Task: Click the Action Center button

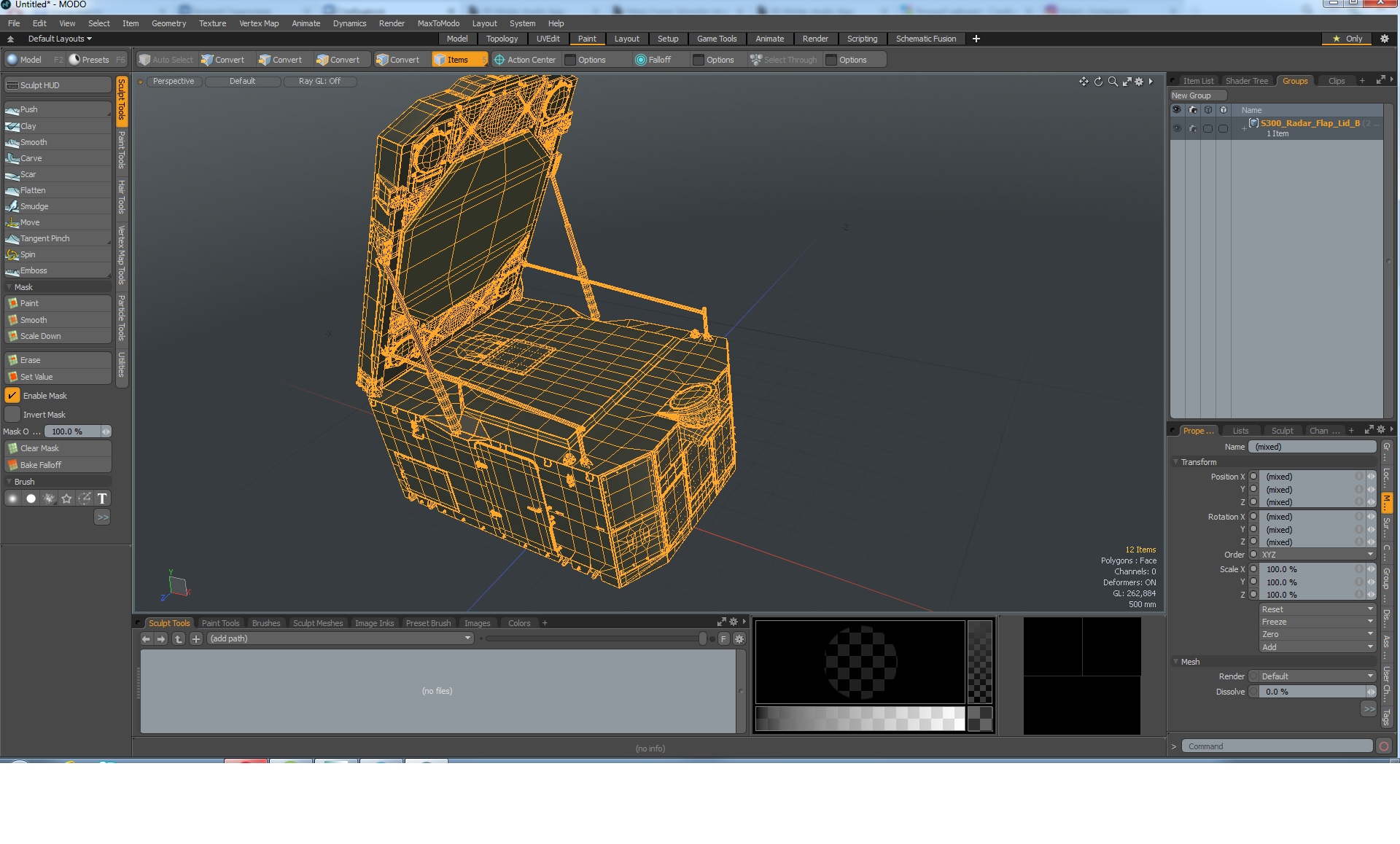Action: (525, 60)
